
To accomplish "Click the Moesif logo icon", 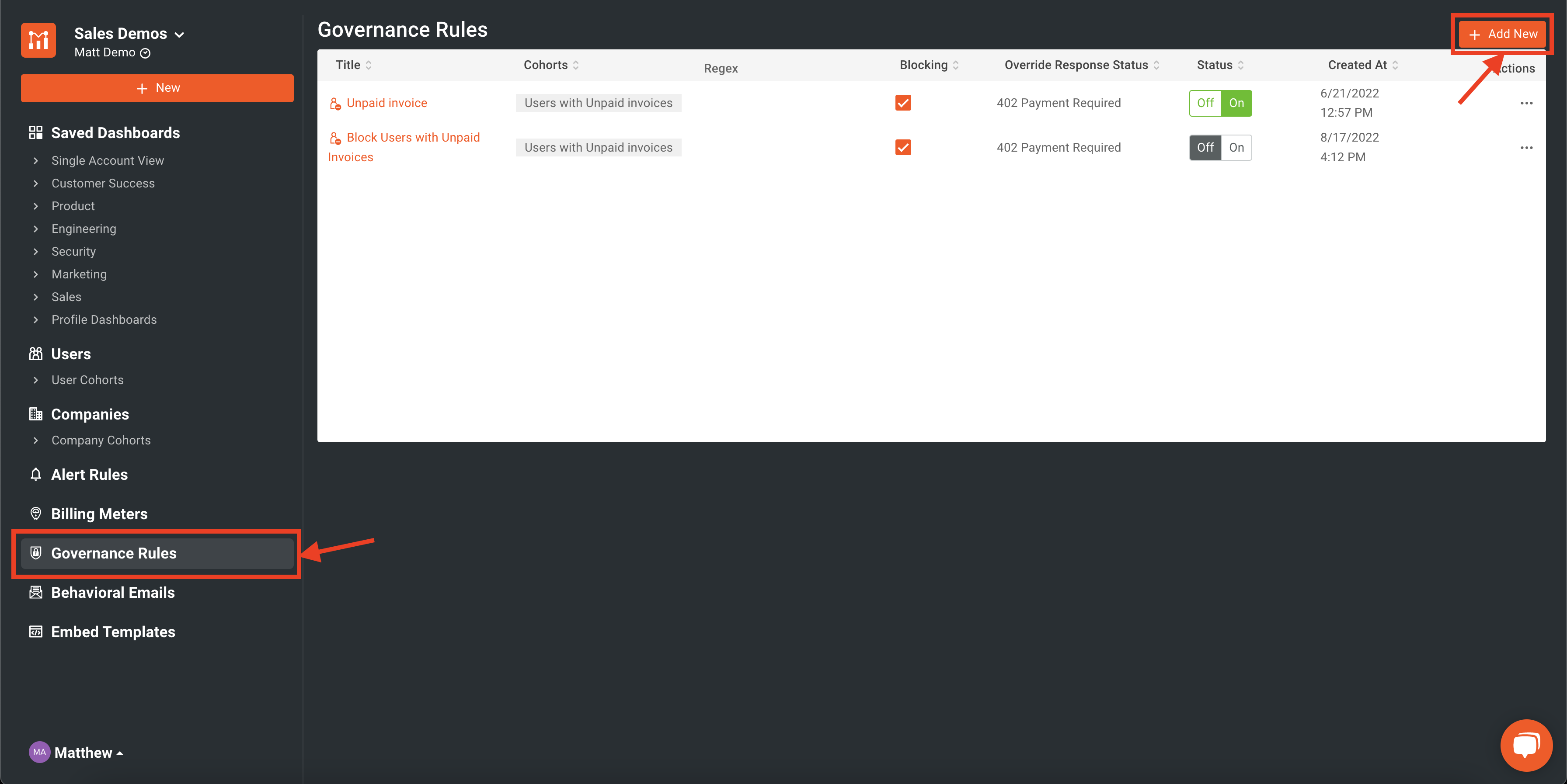I will (x=38, y=41).
